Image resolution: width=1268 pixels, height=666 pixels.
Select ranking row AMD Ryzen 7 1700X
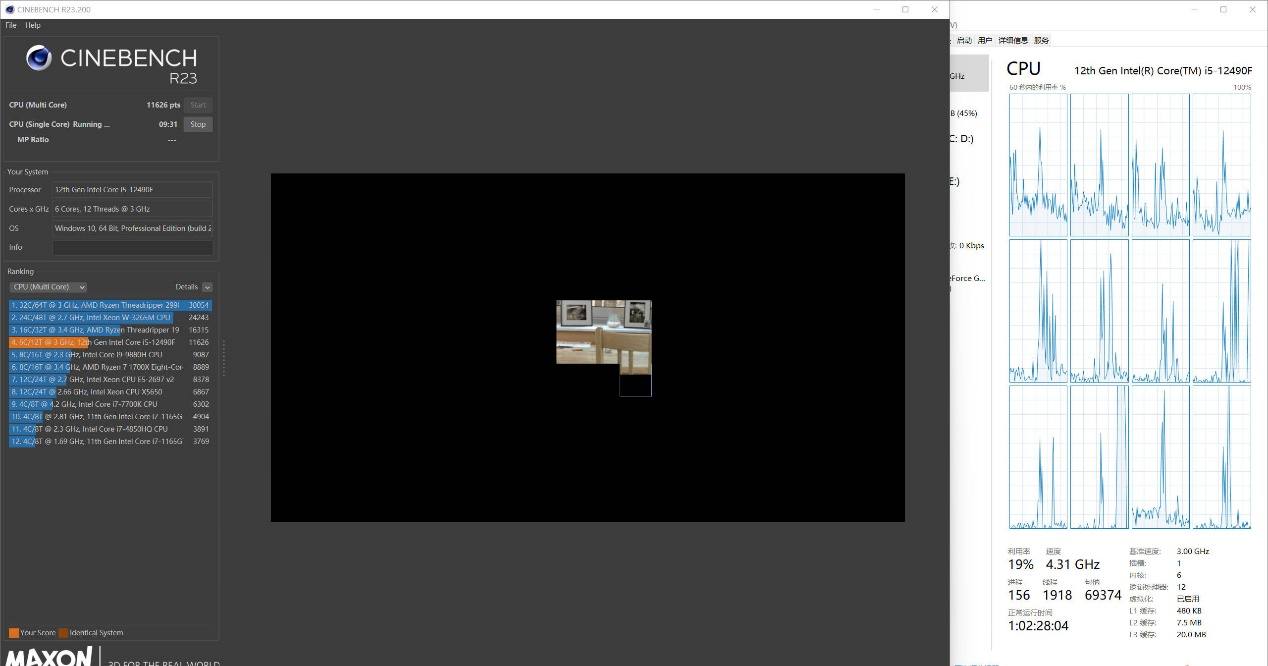tap(110, 367)
